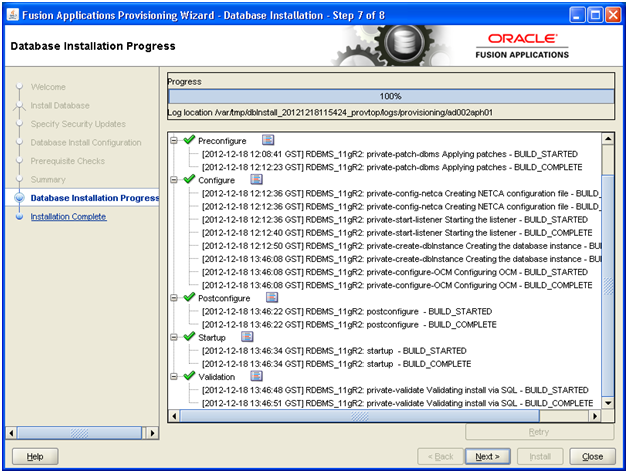This screenshot has height=473, width=628.
Task: Select the 12:08:41 Applying patches BUILD_STARTED row
Action: click(x=389, y=154)
